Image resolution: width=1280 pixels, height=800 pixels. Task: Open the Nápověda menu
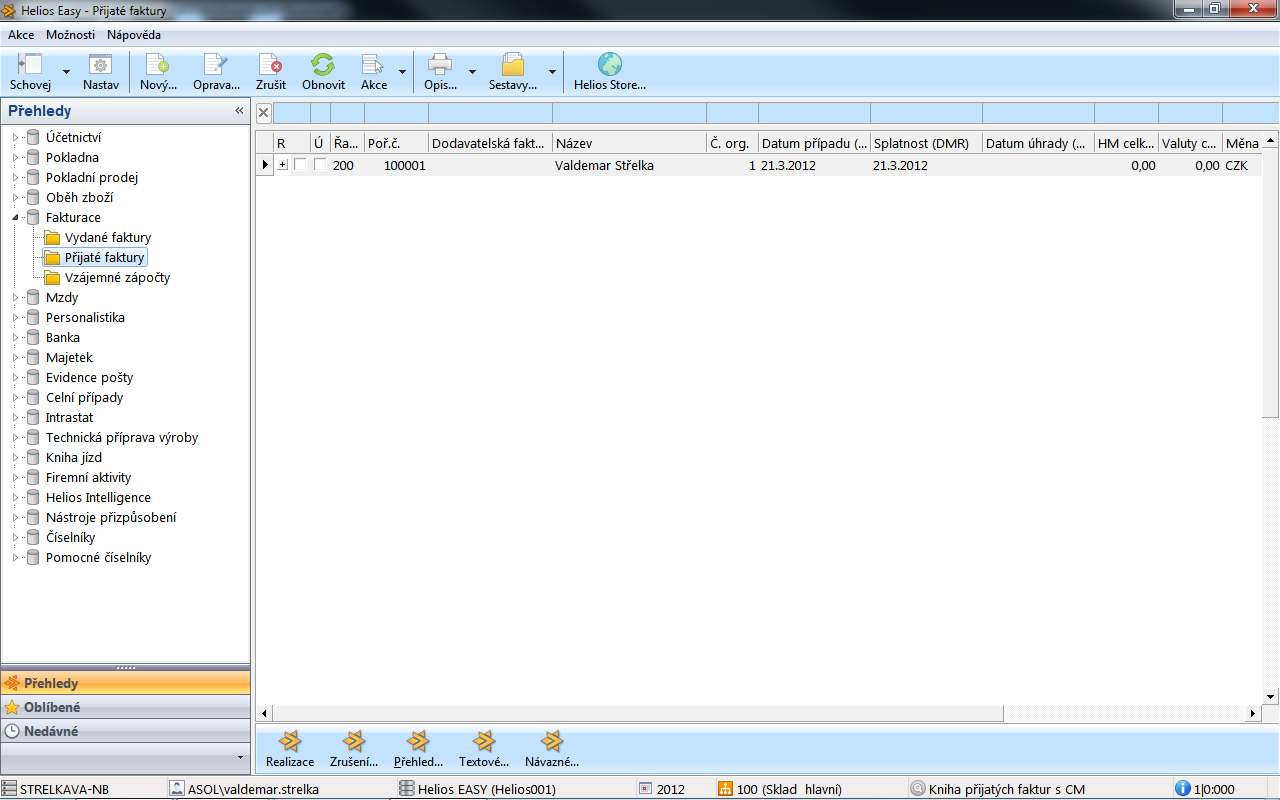click(134, 35)
